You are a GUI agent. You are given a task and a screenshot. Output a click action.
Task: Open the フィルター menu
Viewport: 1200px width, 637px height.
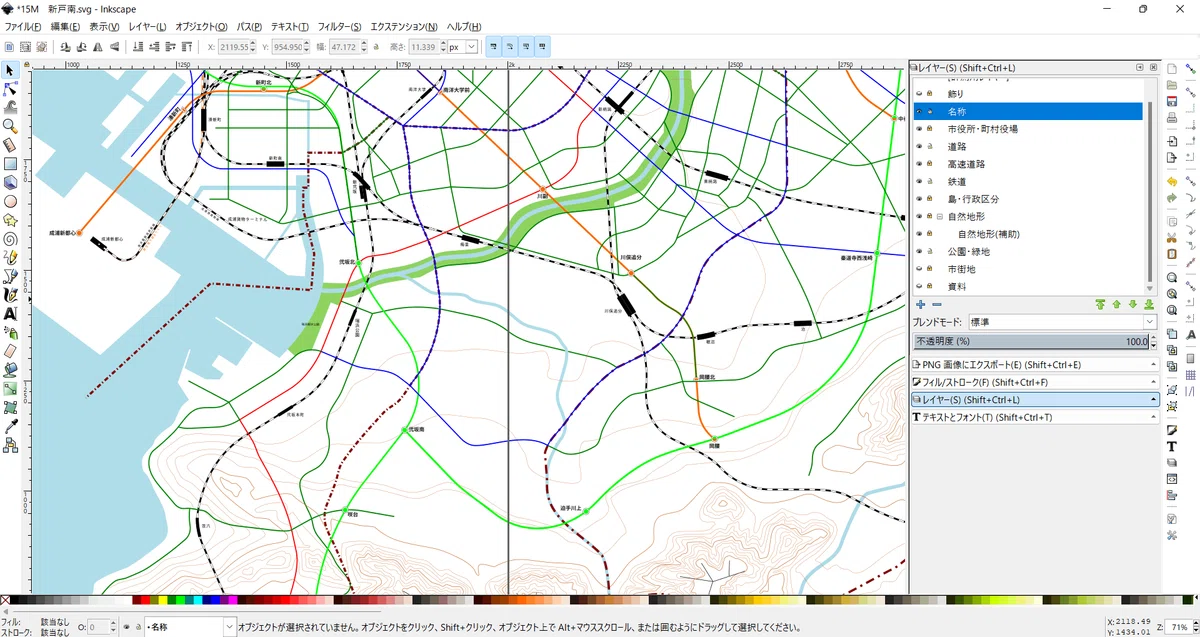[340, 26]
